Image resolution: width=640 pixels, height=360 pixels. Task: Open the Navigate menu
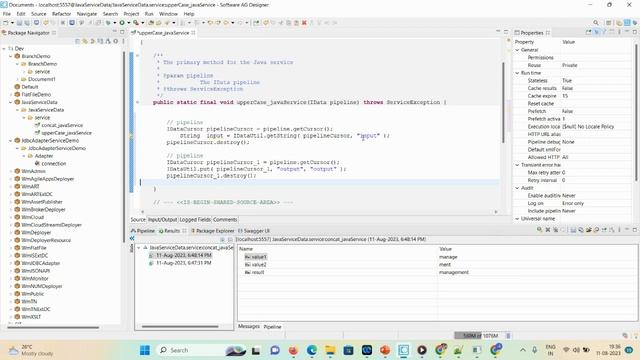[87, 14]
